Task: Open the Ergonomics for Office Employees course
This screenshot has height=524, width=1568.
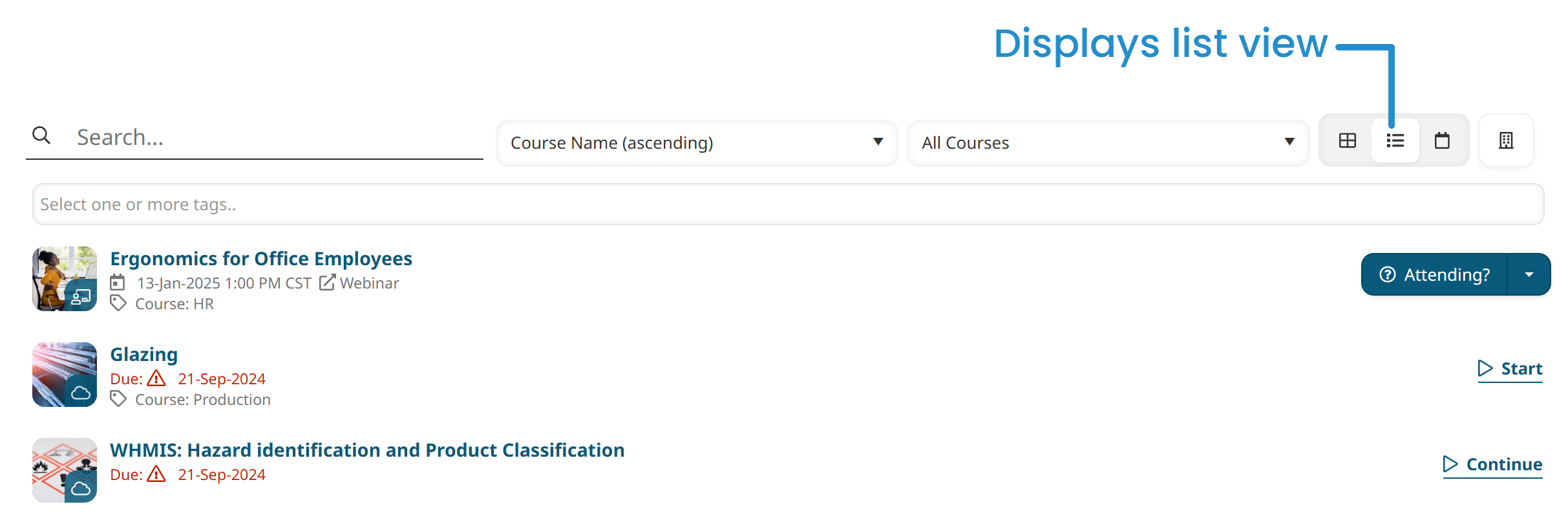Action: tap(261, 258)
